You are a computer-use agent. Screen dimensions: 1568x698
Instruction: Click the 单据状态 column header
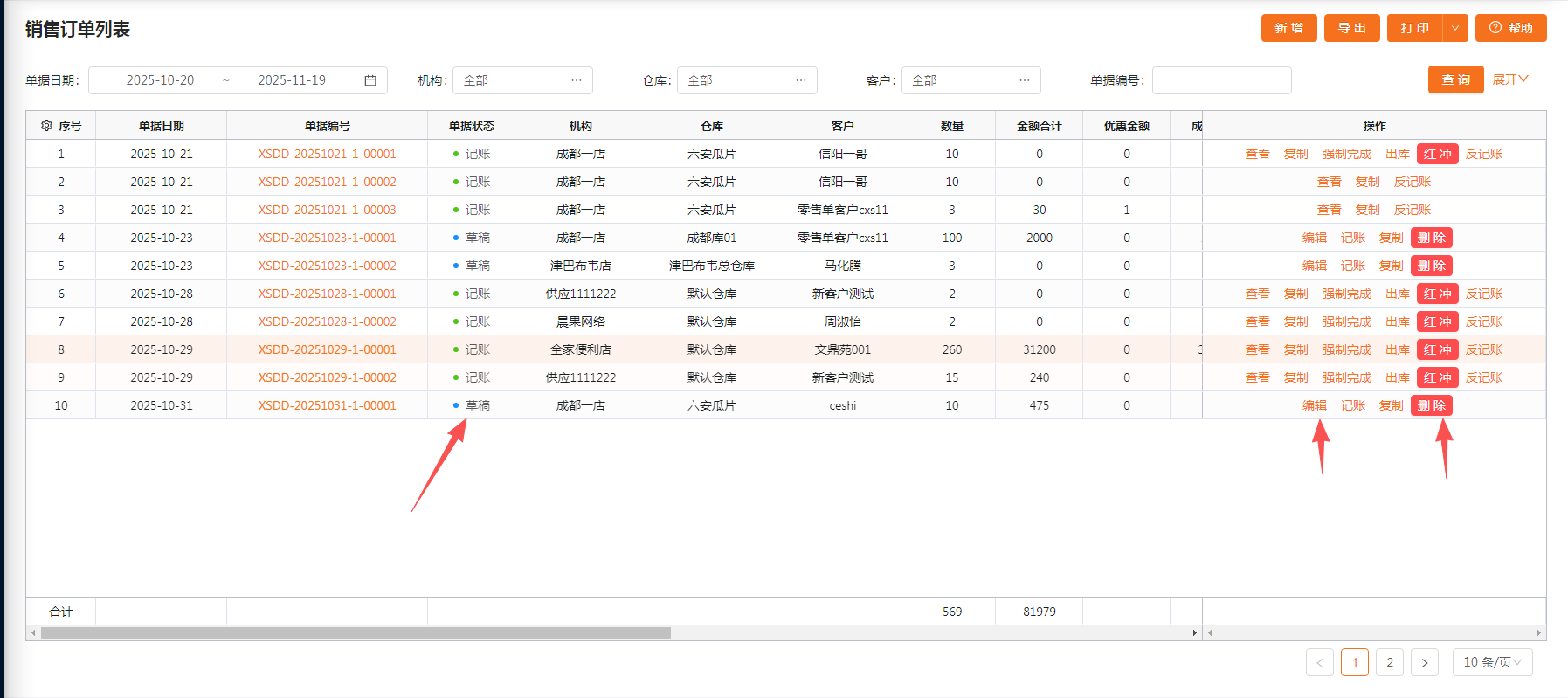472,126
